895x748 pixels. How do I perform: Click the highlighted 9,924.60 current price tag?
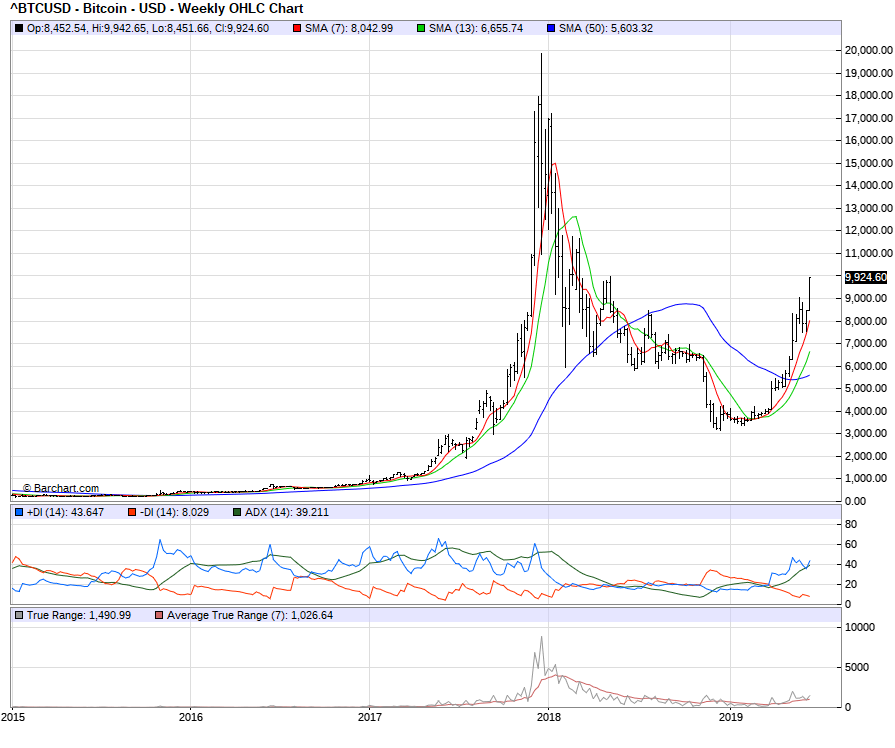pyautogui.click(x=866, y=277)
